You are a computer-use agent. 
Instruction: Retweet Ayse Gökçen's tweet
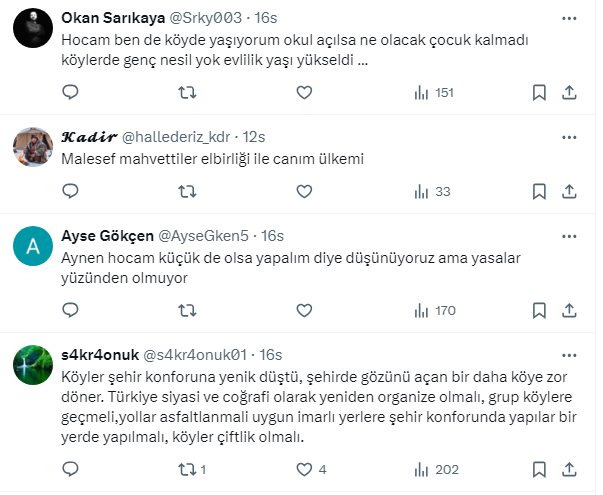click(x=186, y=311)
